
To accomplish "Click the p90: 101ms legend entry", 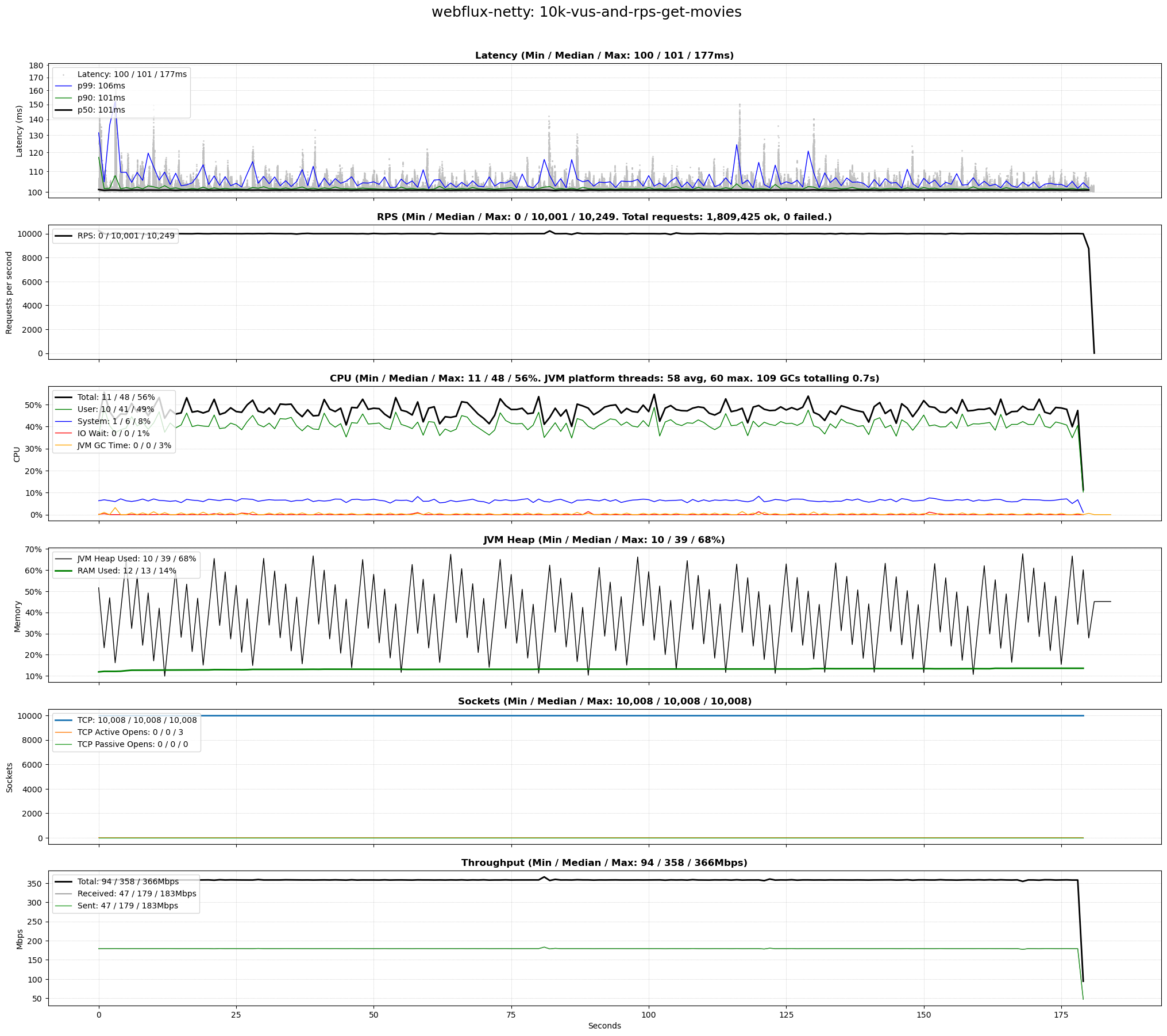I will coord(101,98).
